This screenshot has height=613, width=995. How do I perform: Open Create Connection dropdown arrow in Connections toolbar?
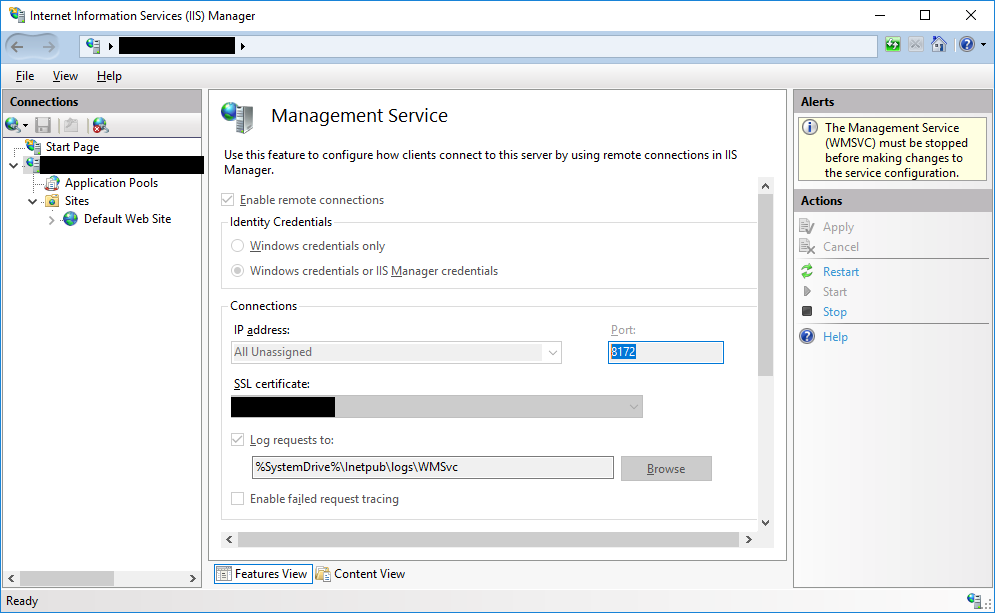tap(25, 126)
